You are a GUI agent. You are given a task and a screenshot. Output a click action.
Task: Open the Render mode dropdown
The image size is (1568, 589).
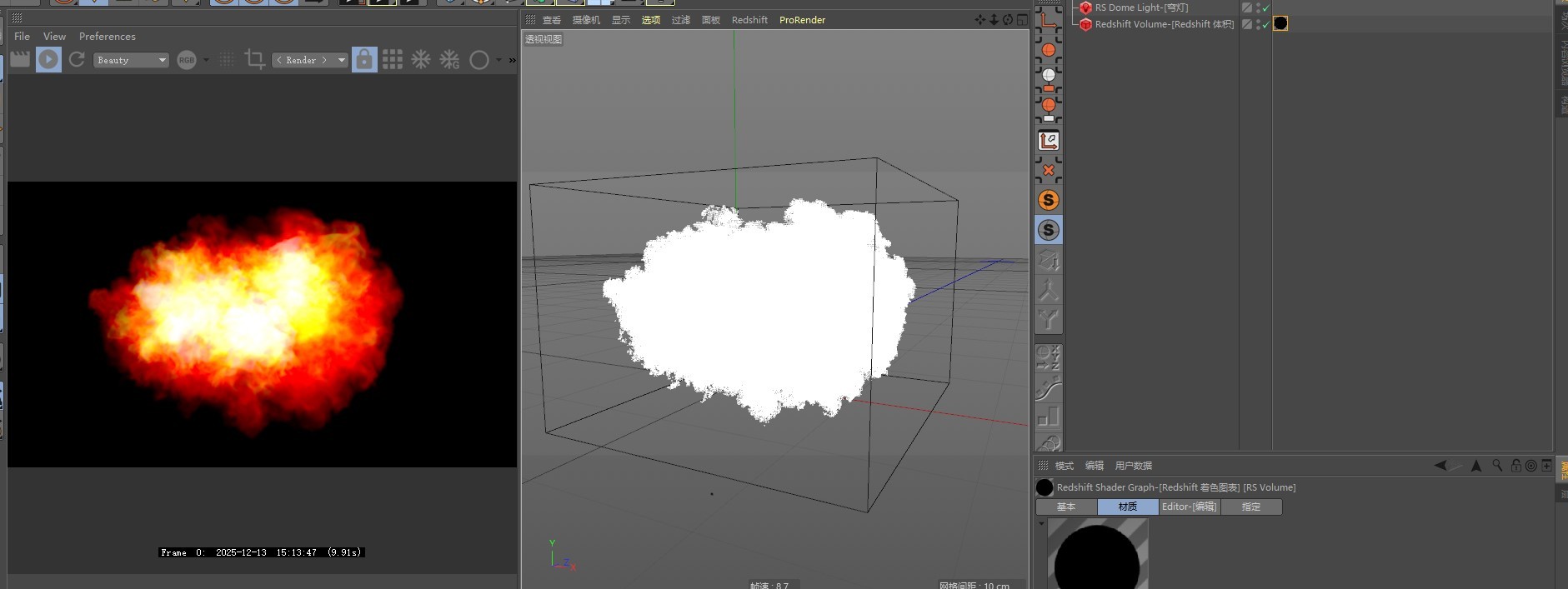(x=309, y=60)
